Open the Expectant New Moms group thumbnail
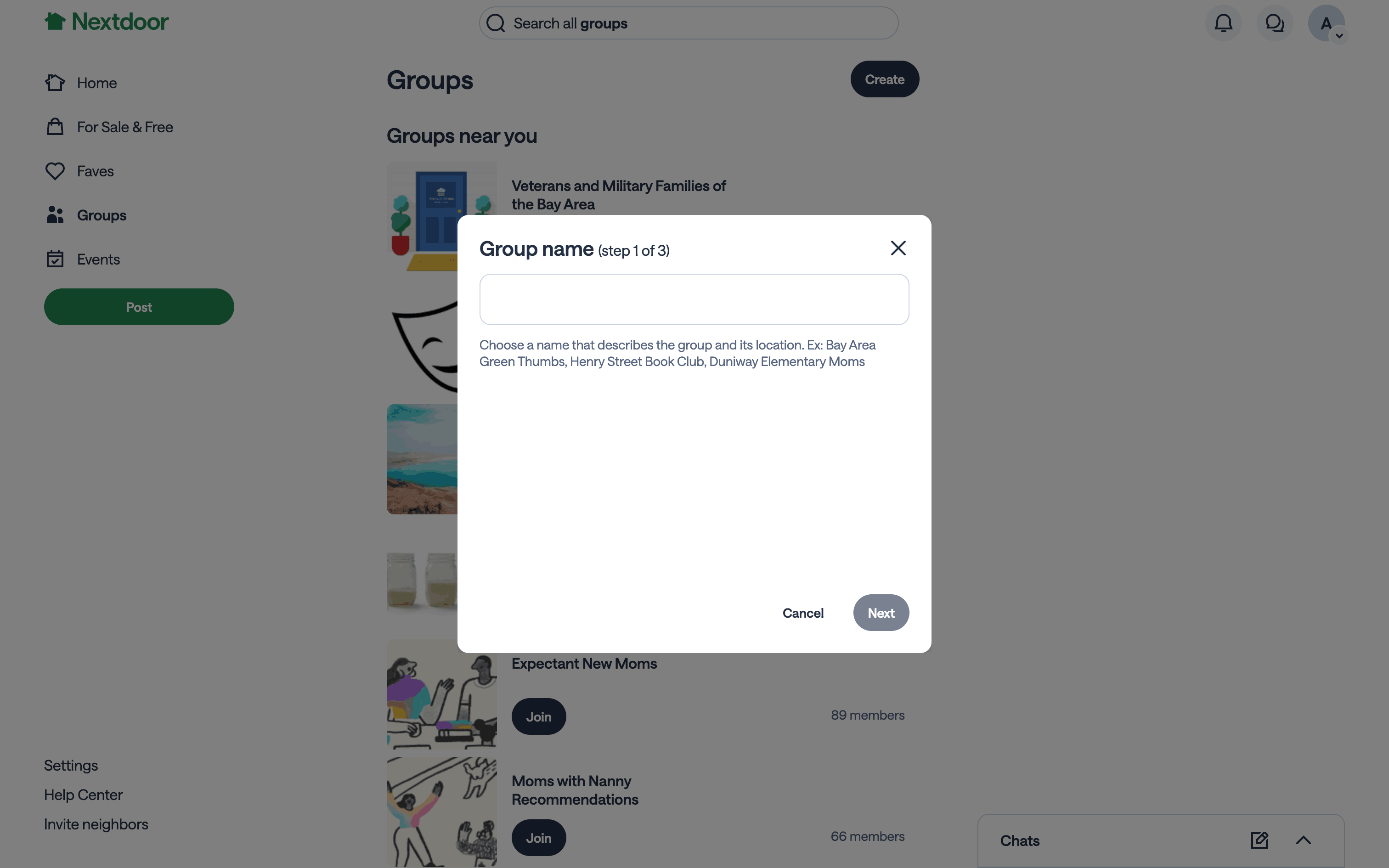 441,694
